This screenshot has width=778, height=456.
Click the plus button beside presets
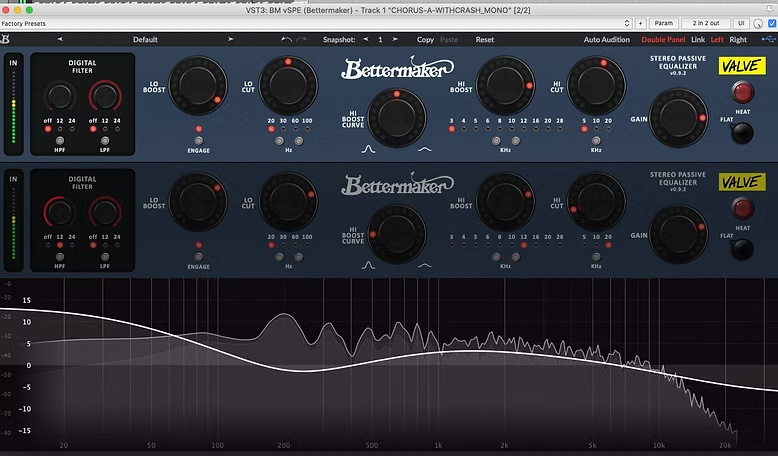coord(640,23)
